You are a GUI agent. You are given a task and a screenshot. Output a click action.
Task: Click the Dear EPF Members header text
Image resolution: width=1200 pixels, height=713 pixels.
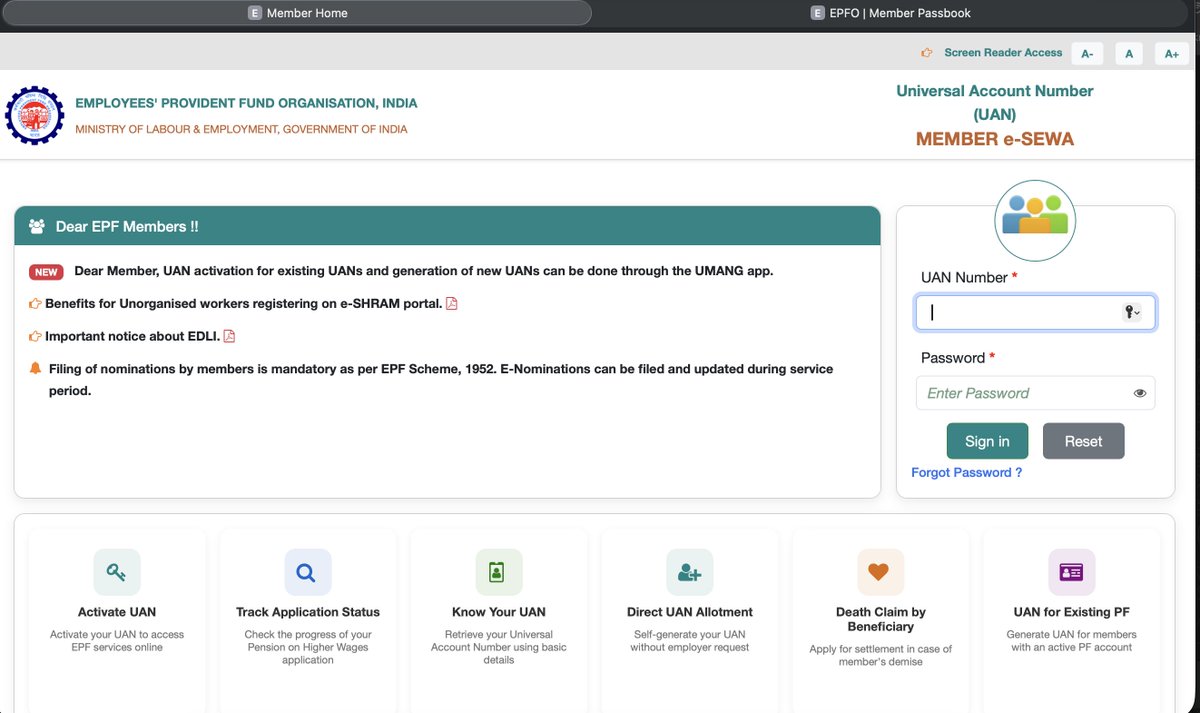pos(127,227)
